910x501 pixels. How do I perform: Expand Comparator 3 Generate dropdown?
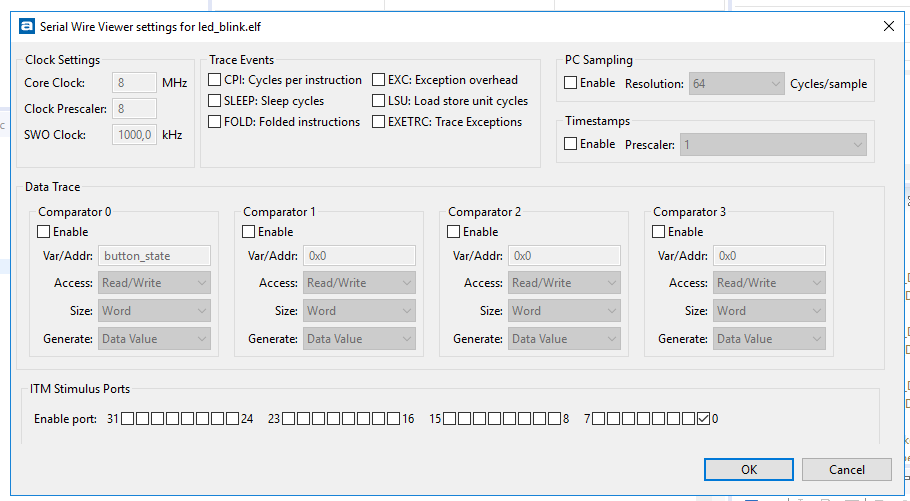tap(769, 338)
